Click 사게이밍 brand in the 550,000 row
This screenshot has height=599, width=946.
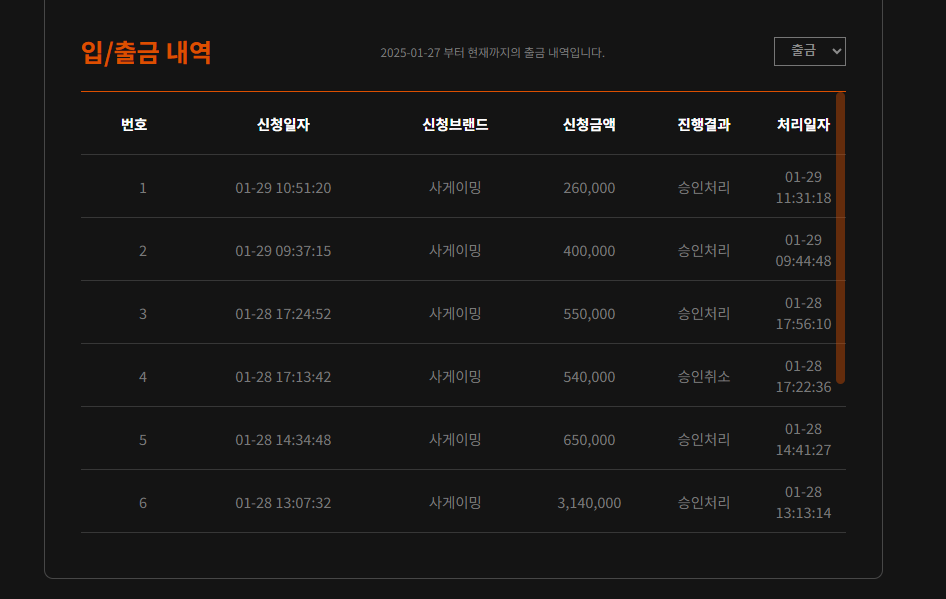455,314
